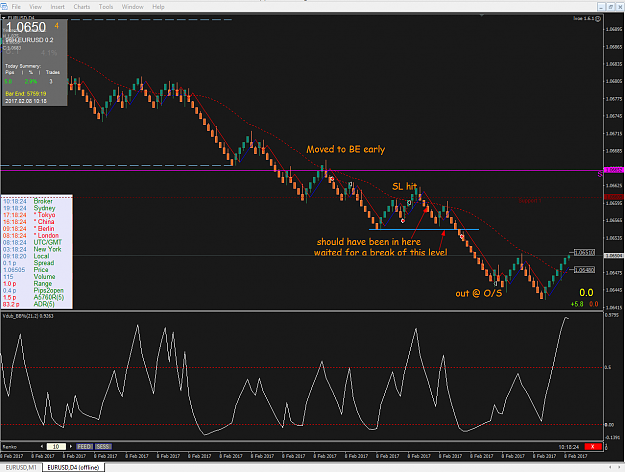Select 'waited for a break of this level' text

(x=380, y=252)
